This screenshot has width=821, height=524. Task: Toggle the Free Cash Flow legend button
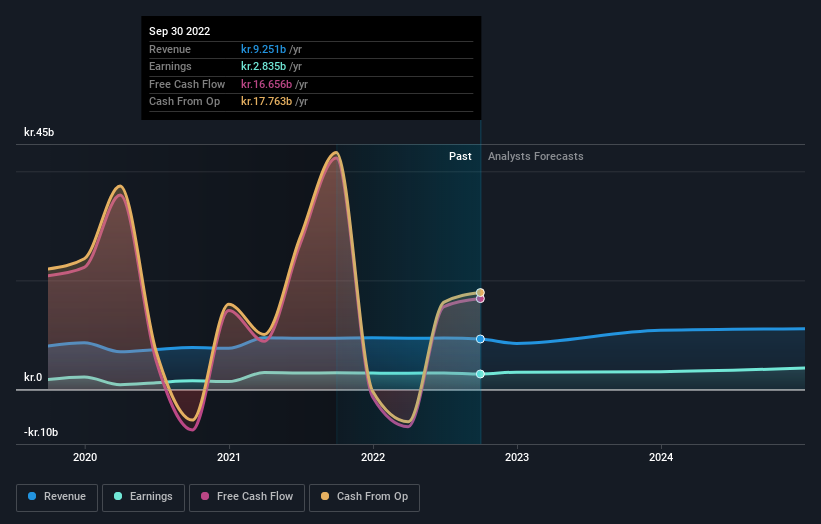coord(247,497)
